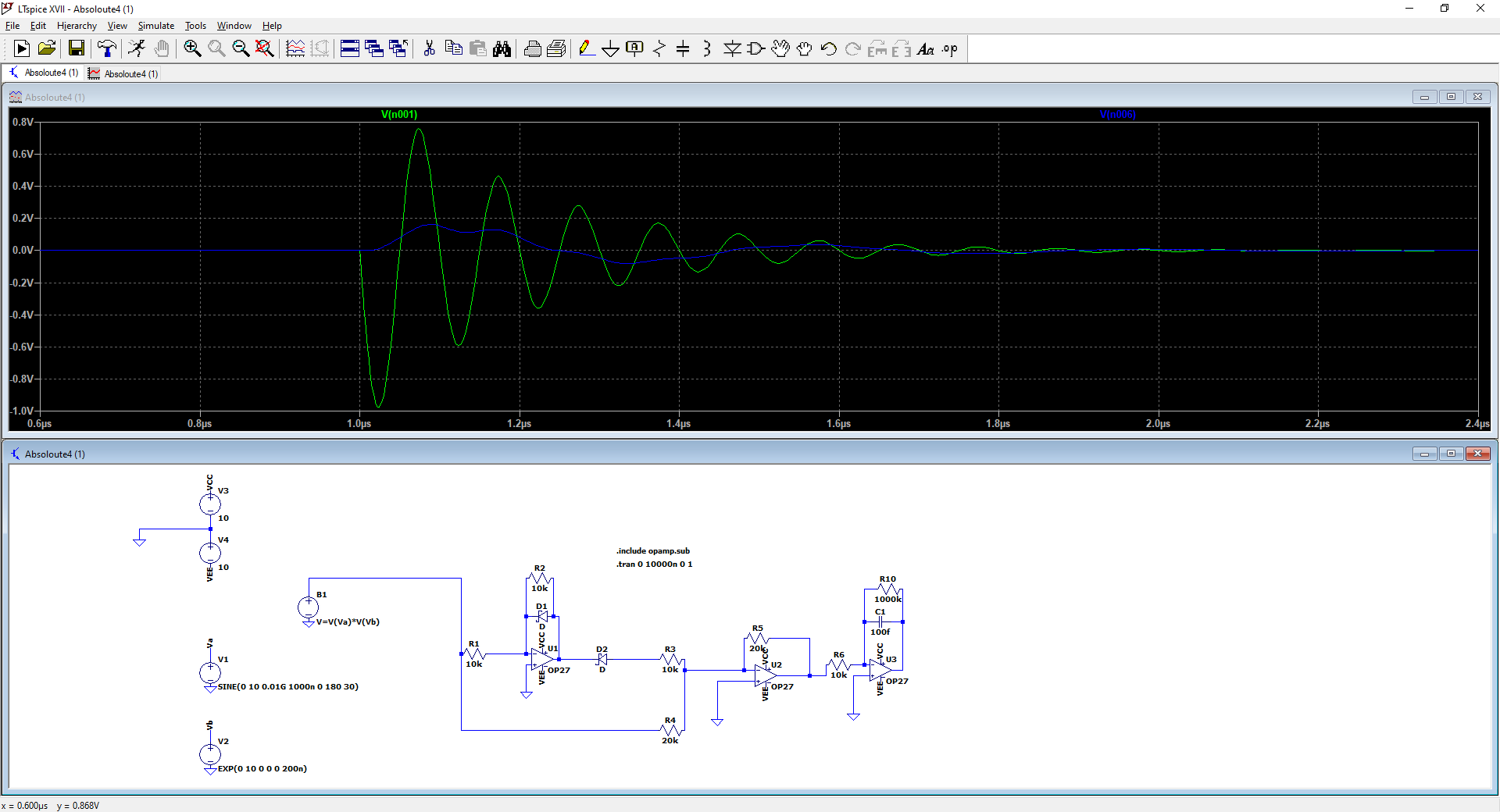Viewport: 1500px width, 812px height.
Task: Switch to the Absoloute4 waveform tab
Action: [123, 73]
